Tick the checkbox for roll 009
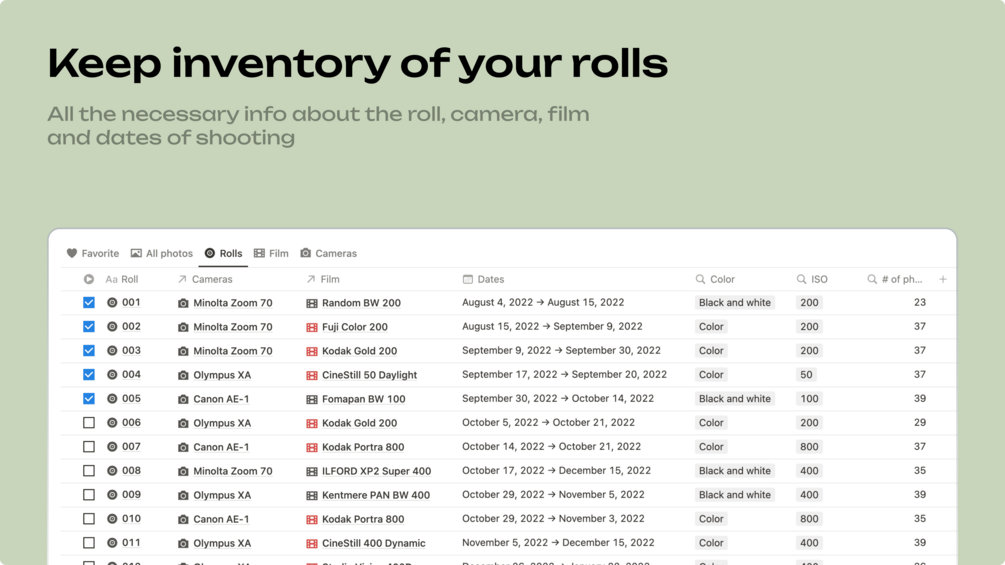This screenshot has height=565, width=1005. click(x=89, y=495)
